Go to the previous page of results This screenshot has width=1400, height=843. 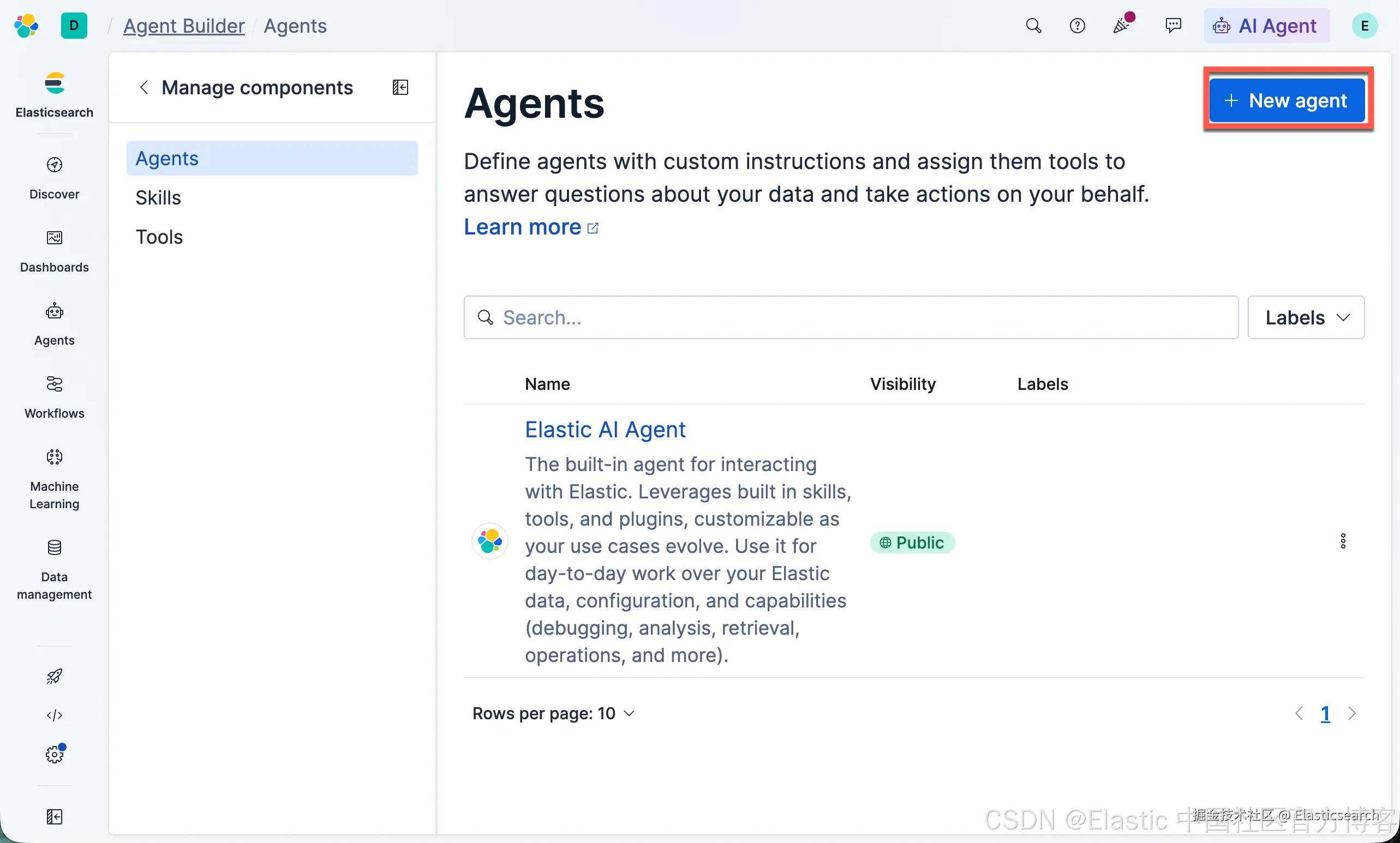(1299, 713)
